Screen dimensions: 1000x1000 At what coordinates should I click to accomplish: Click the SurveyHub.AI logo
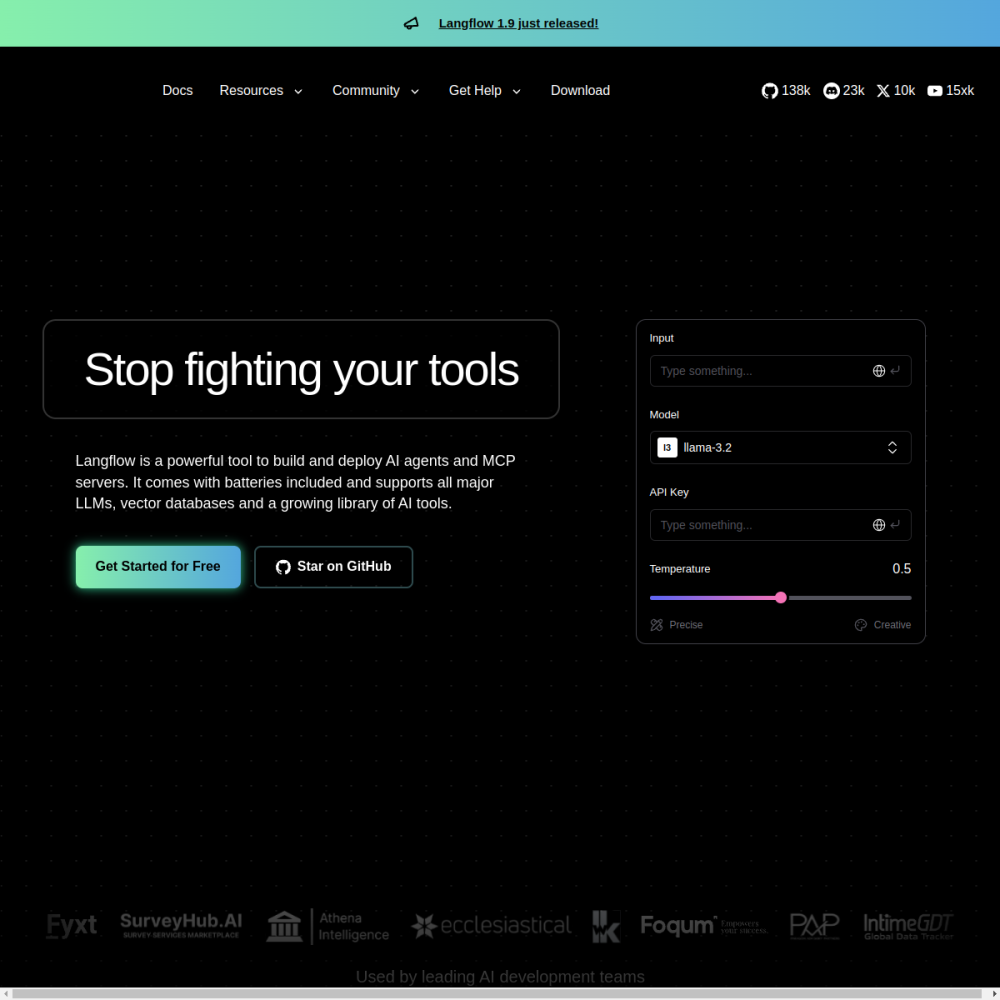point(181,925)
